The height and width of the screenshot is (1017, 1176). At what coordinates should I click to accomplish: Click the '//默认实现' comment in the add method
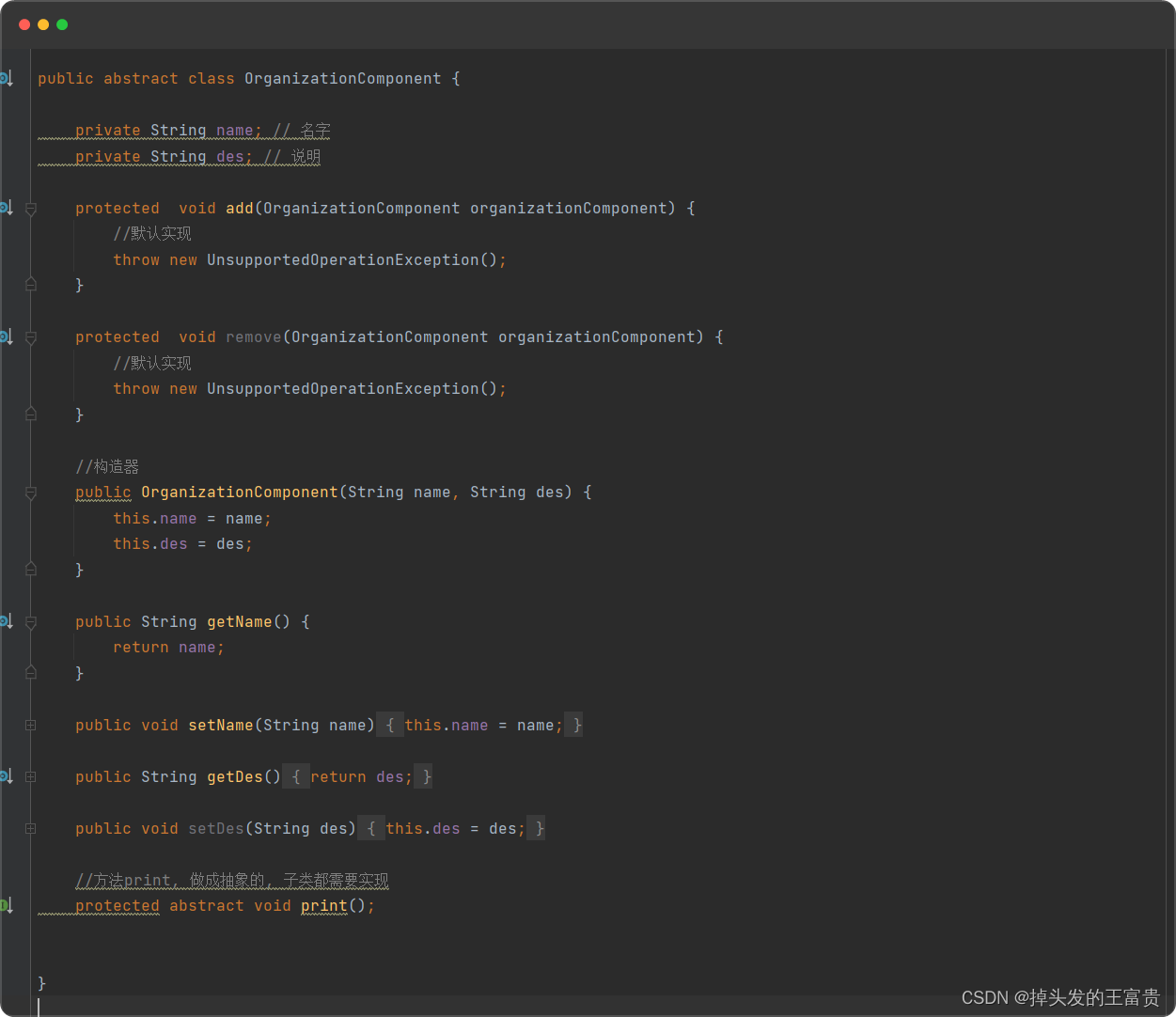(x=152, y=233)
